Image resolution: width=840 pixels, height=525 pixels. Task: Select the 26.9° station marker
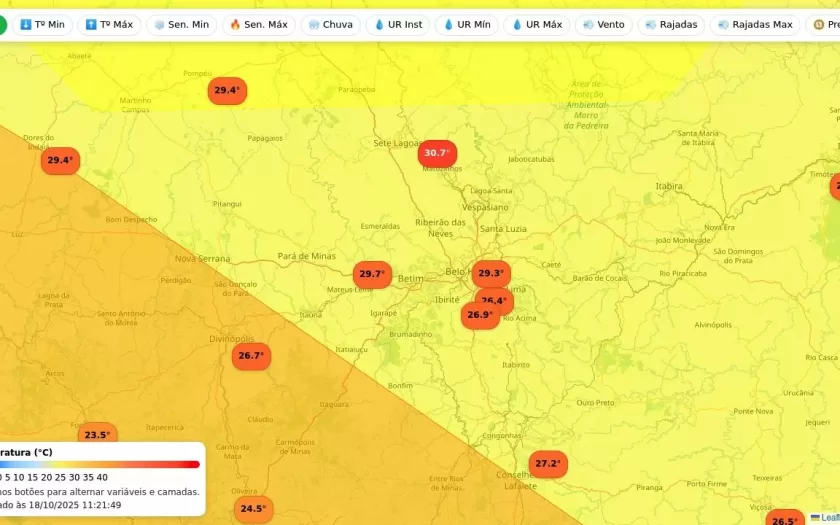point(480,315)
